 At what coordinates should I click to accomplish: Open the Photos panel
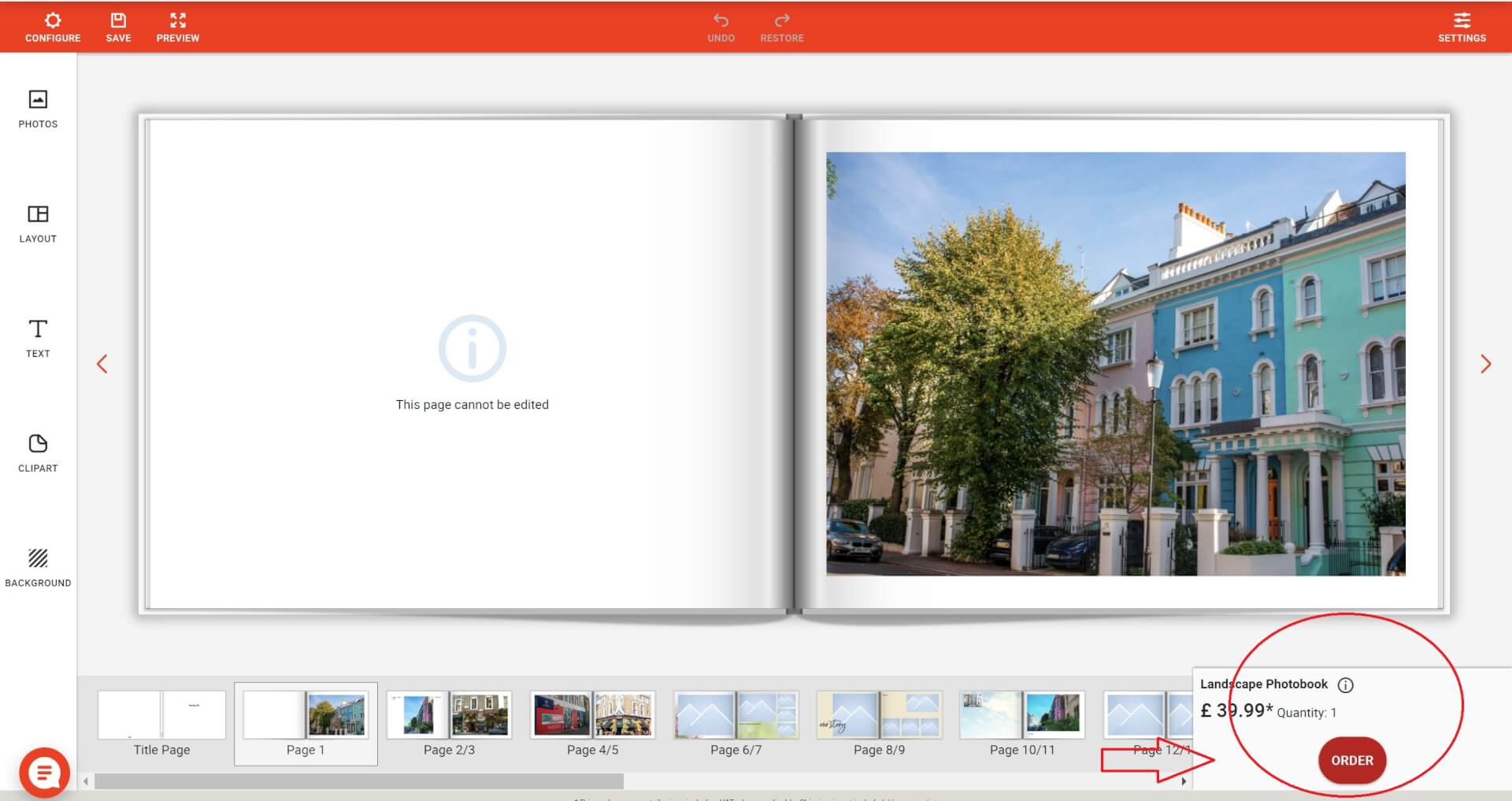[38, 109]
